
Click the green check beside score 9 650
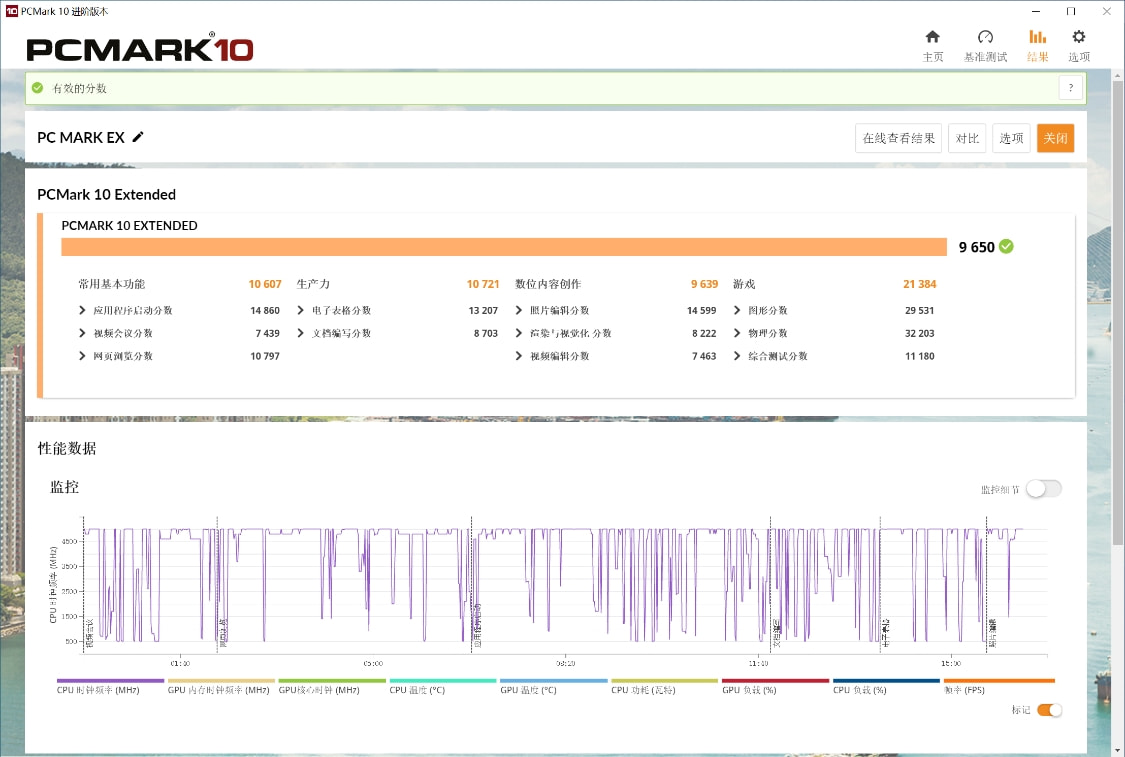coord(1006,246)
